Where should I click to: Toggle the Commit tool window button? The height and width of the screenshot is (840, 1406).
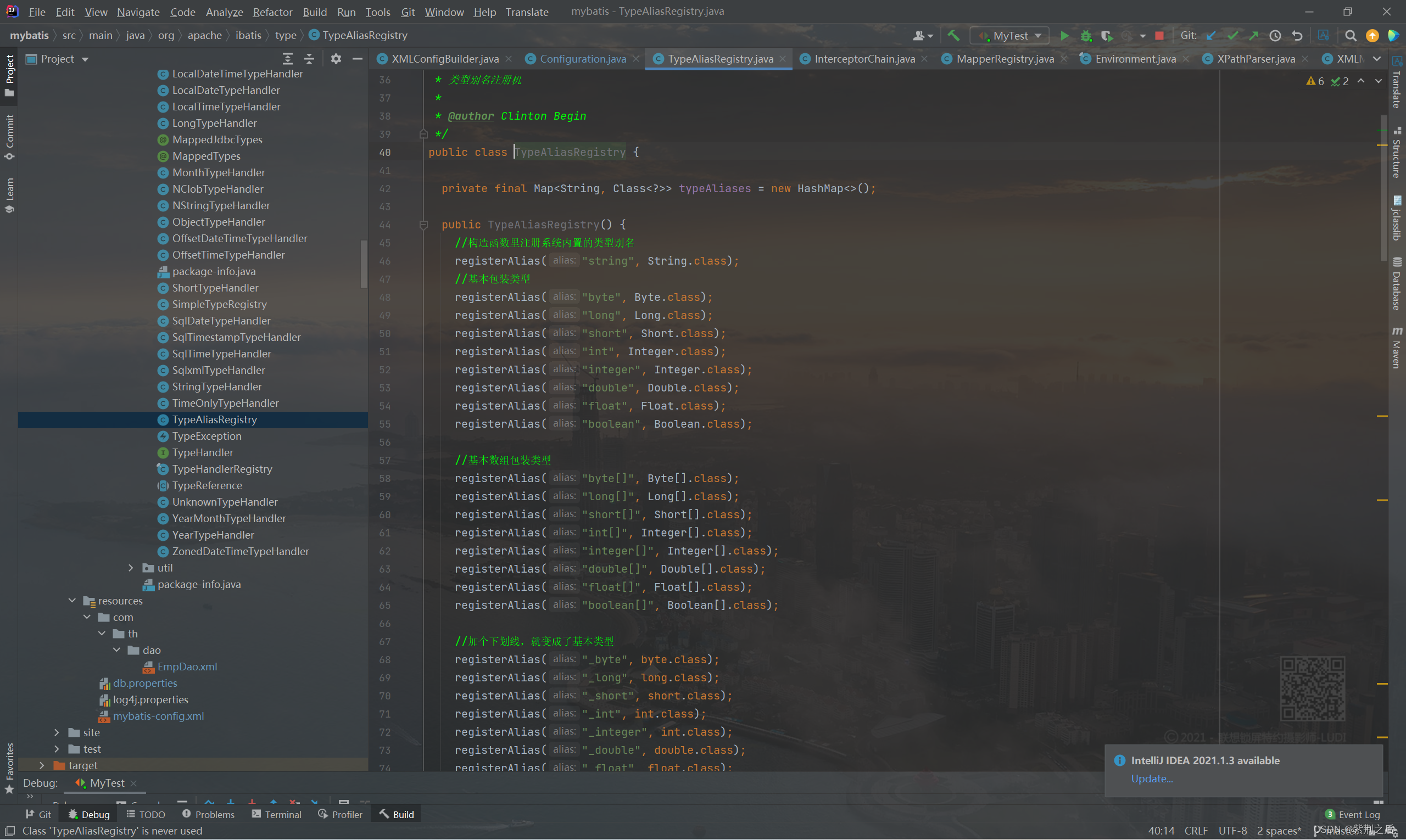9,138
